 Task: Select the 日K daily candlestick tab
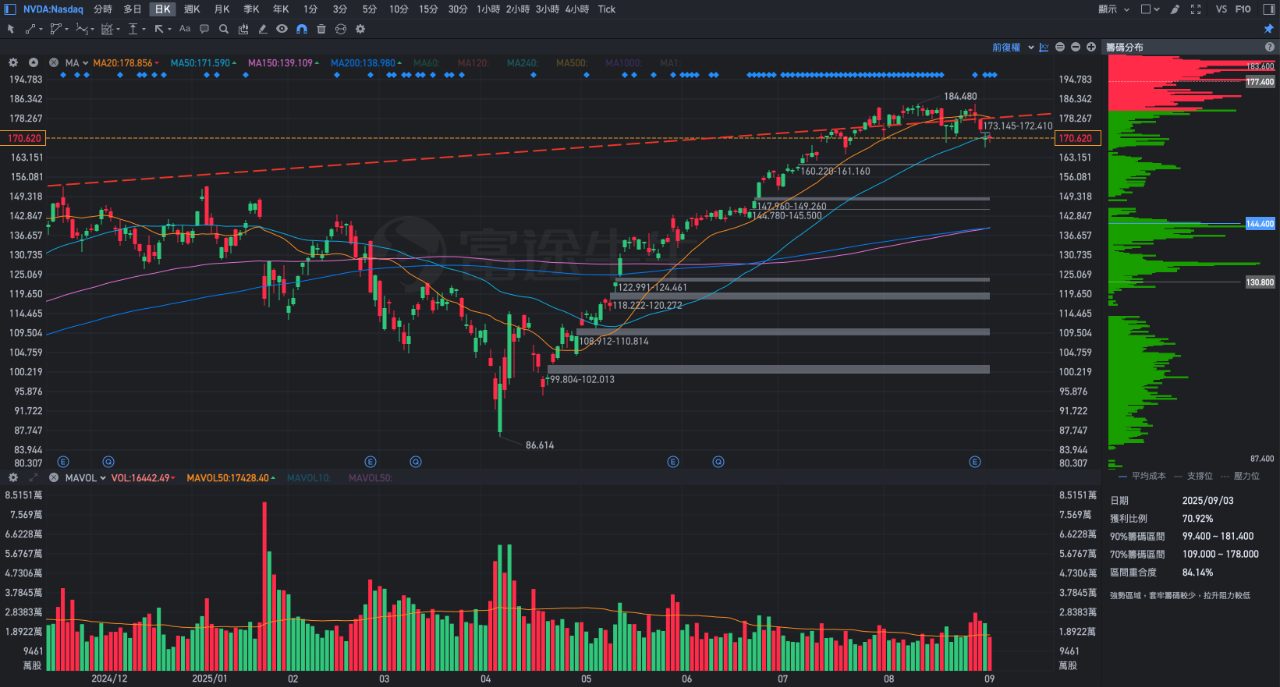(162, 9)
